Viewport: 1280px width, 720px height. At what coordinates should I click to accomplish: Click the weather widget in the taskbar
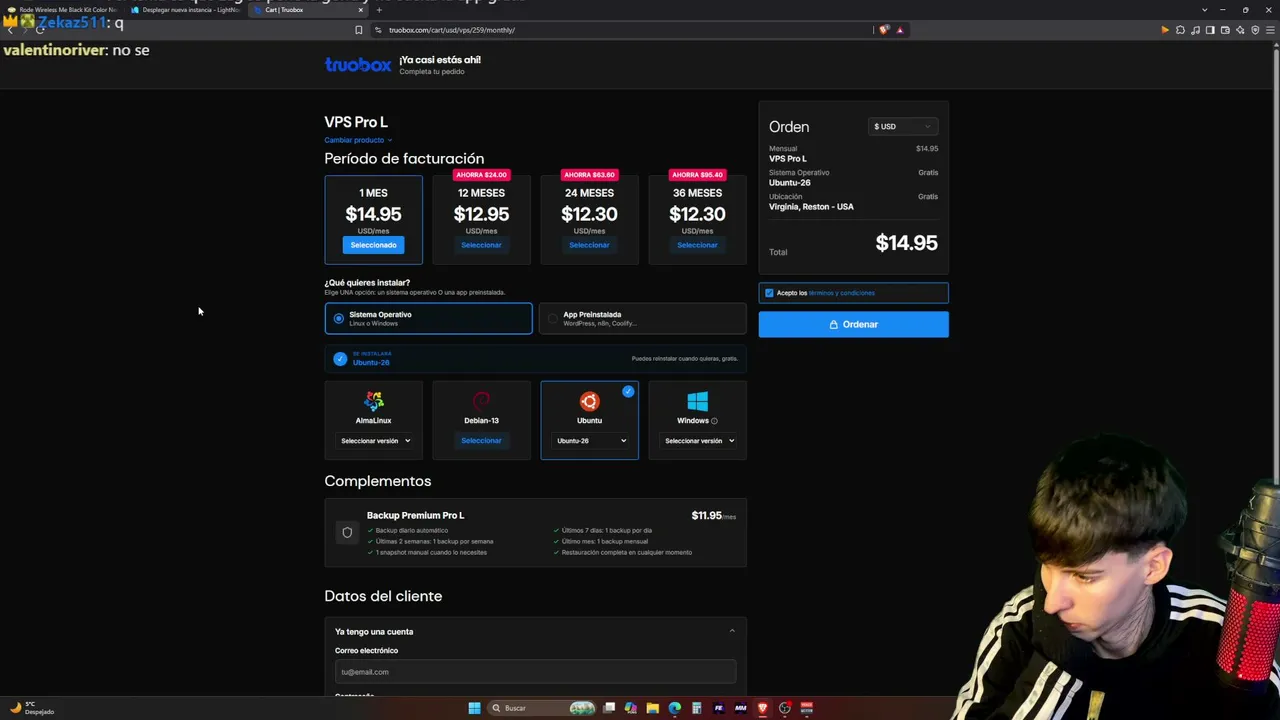(31, 708)
